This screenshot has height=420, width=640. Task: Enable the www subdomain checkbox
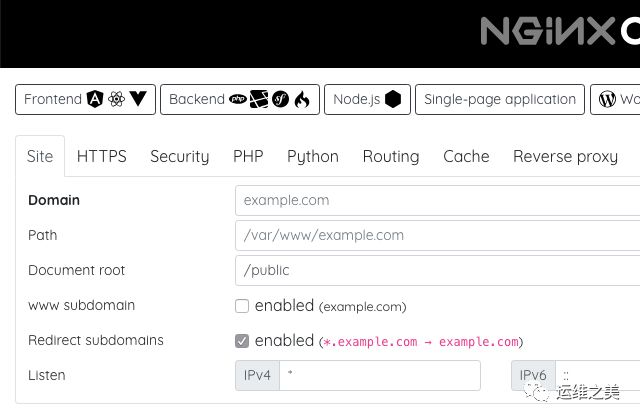[242, 306]
